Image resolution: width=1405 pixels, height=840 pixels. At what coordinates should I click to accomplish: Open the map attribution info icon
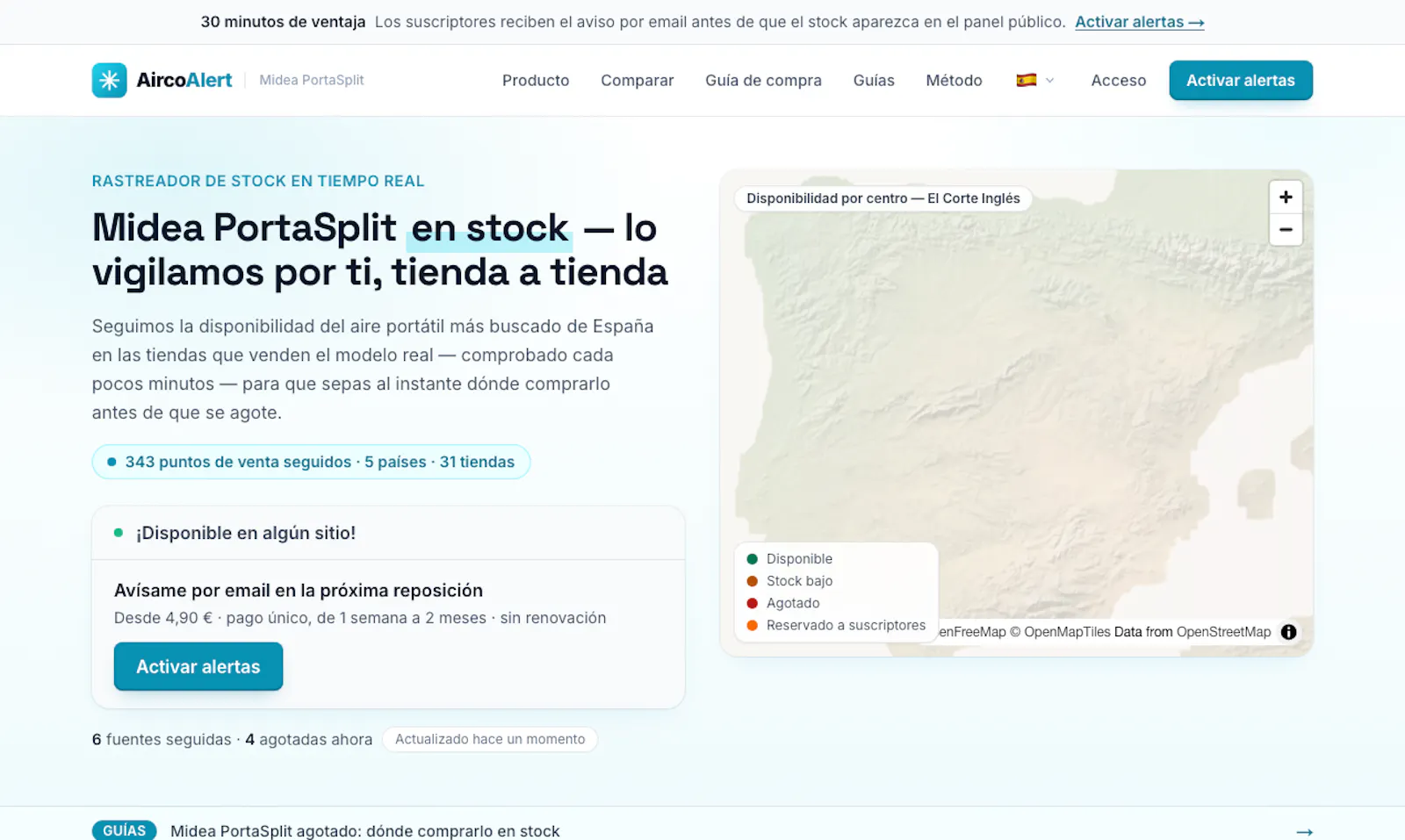point(1288,632)
